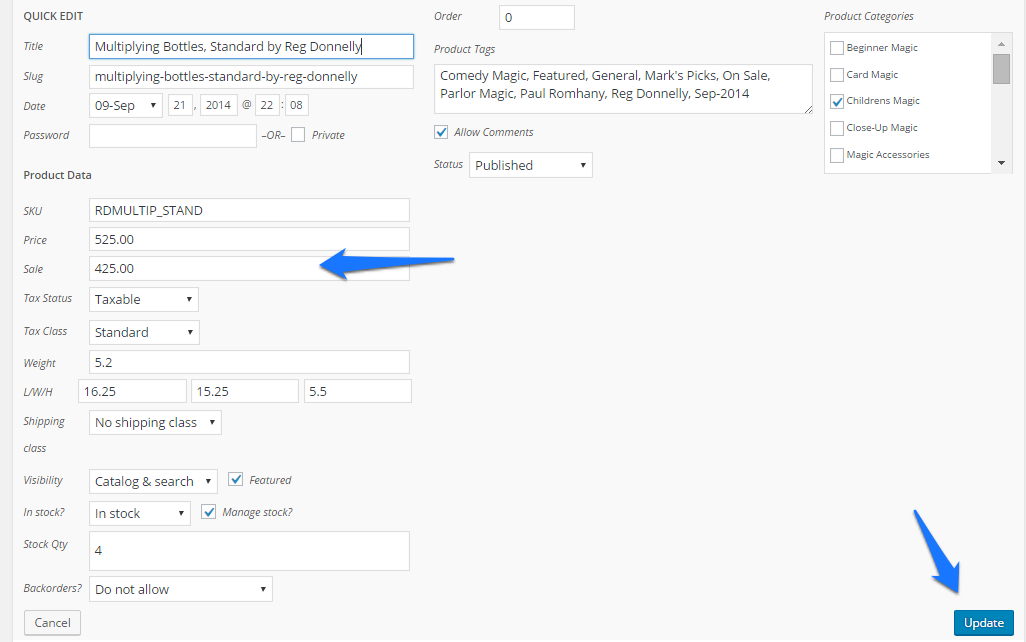This screenshot has height=642, width=1026.
Task: Uncheck the Childrens Magic category
Action: [x=836, y=101]
